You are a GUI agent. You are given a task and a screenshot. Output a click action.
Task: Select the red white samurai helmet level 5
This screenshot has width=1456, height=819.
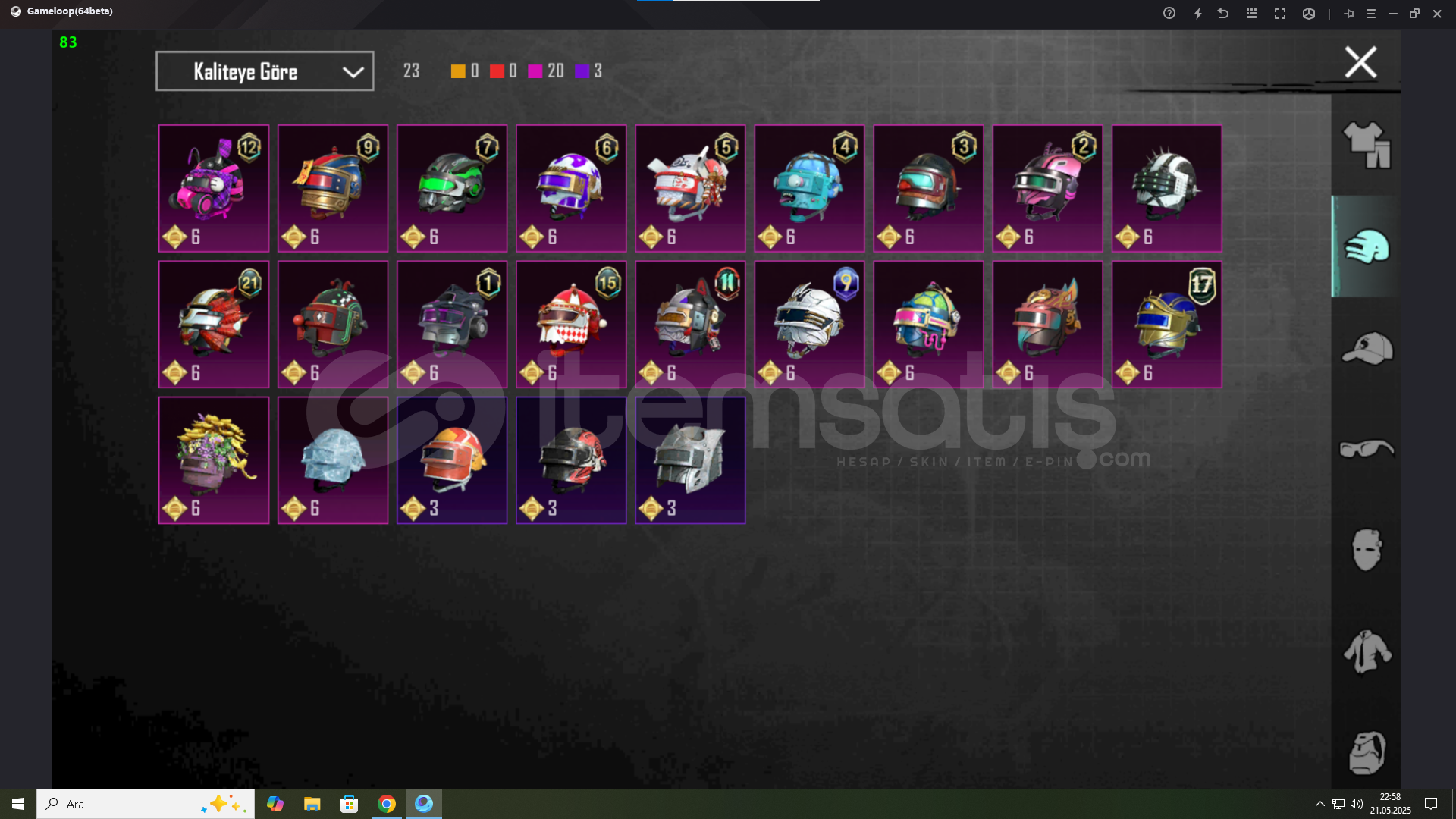[x=690, y=188]
